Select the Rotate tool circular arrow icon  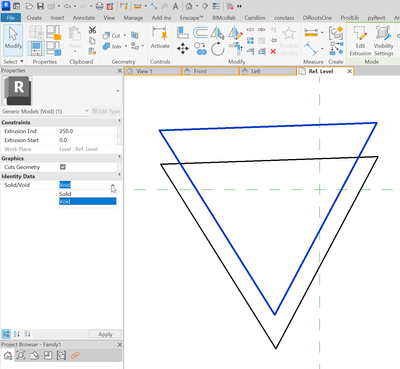click(x=218, y=49)
